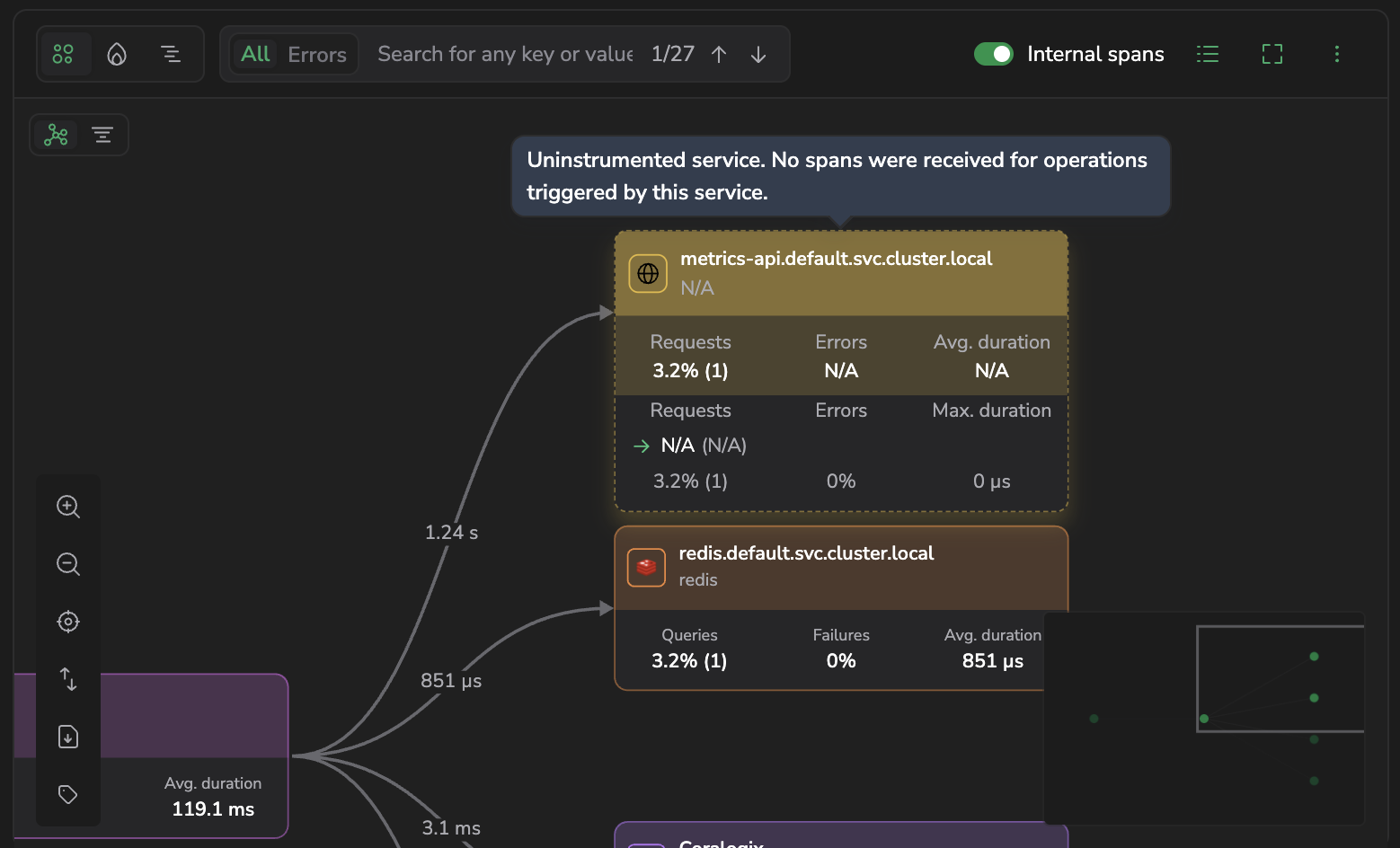Click the 3.1 ms edge label
This screenshot has height=848, width=1400.
point(451,828)
